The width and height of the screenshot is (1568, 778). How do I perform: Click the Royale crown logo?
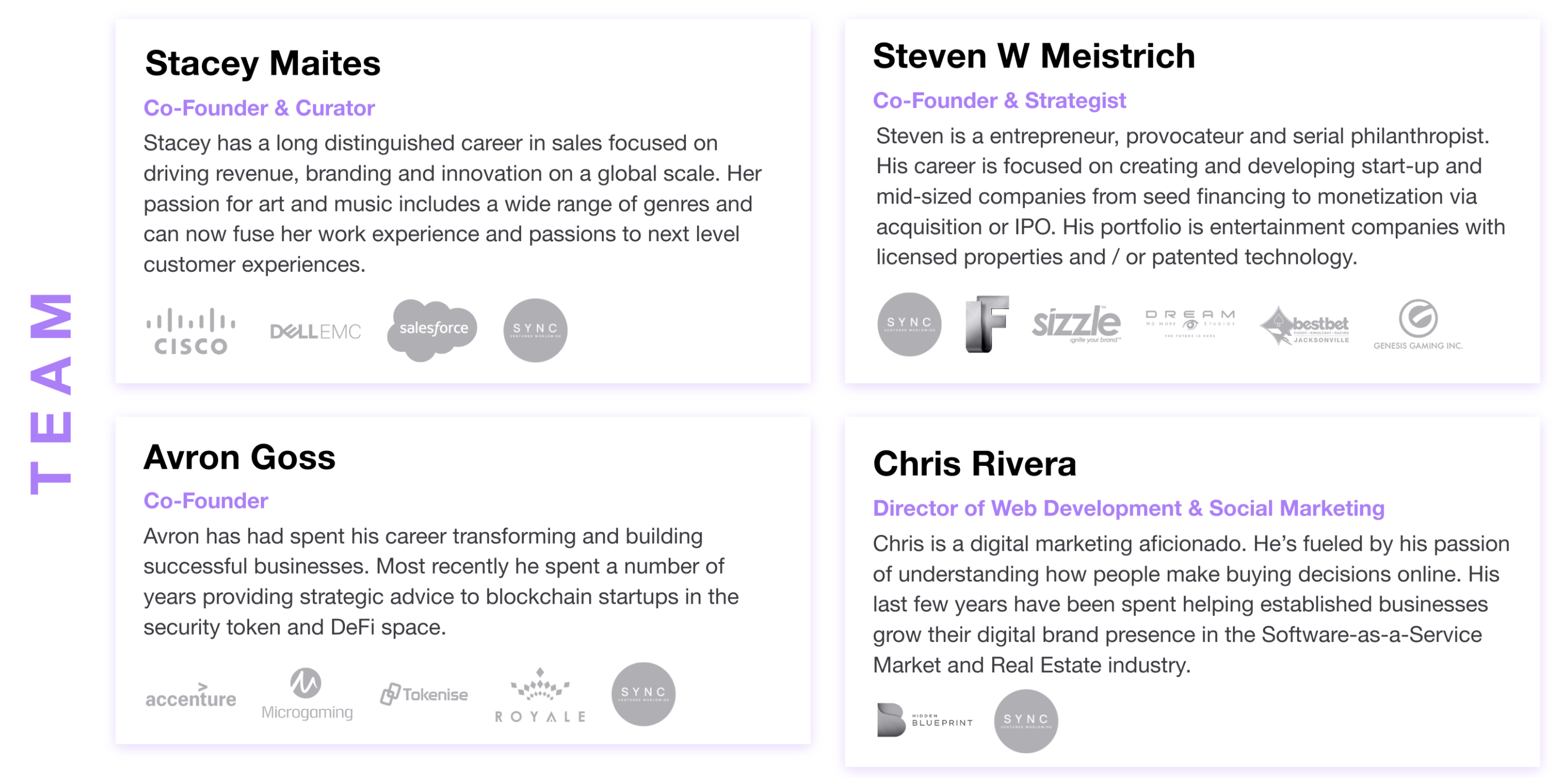pyautogui.click(x=540, y=695)
